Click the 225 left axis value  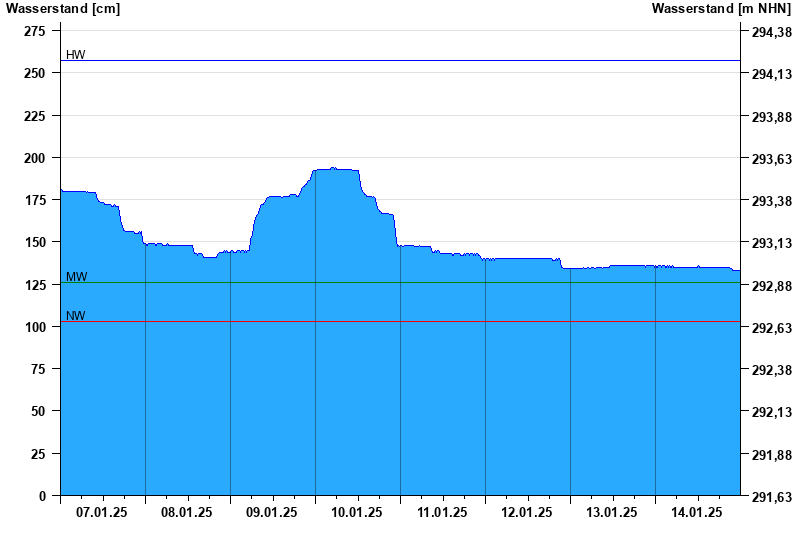[x=35, y=116]
